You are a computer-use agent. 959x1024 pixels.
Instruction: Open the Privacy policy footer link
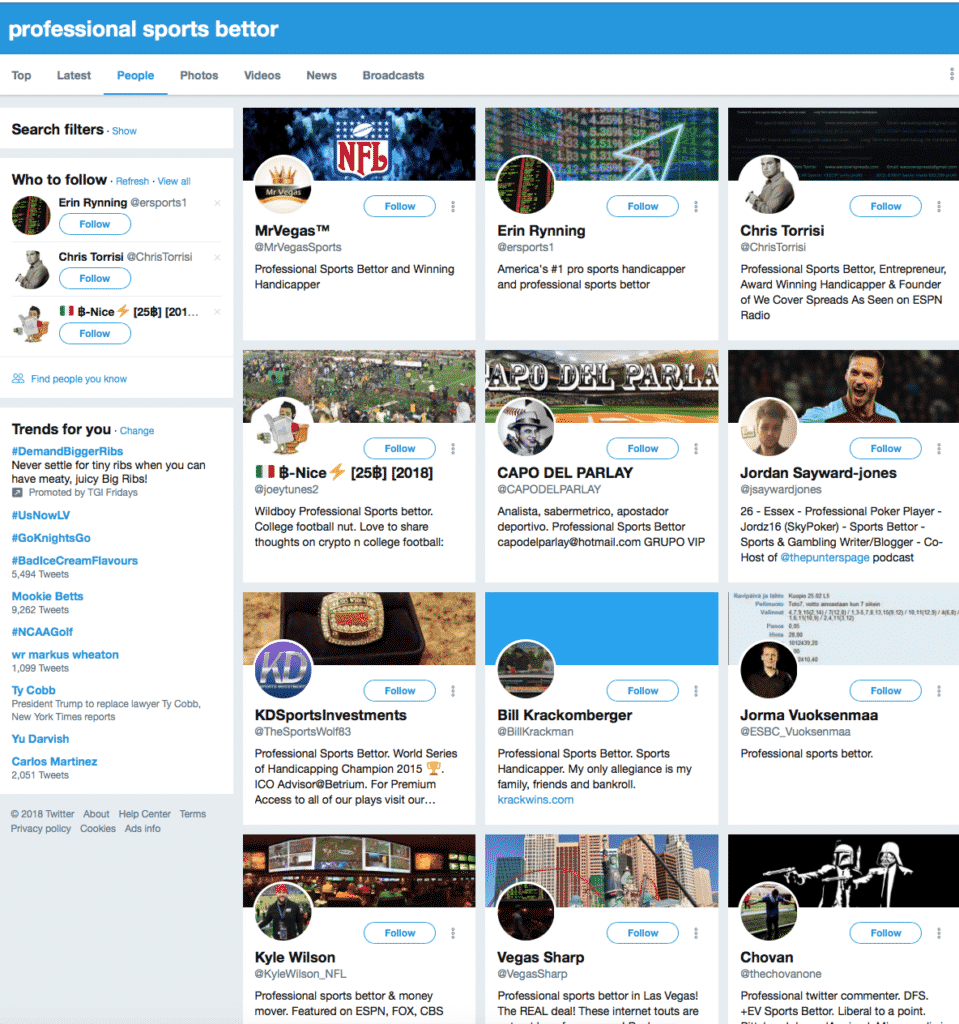(41, 829)
